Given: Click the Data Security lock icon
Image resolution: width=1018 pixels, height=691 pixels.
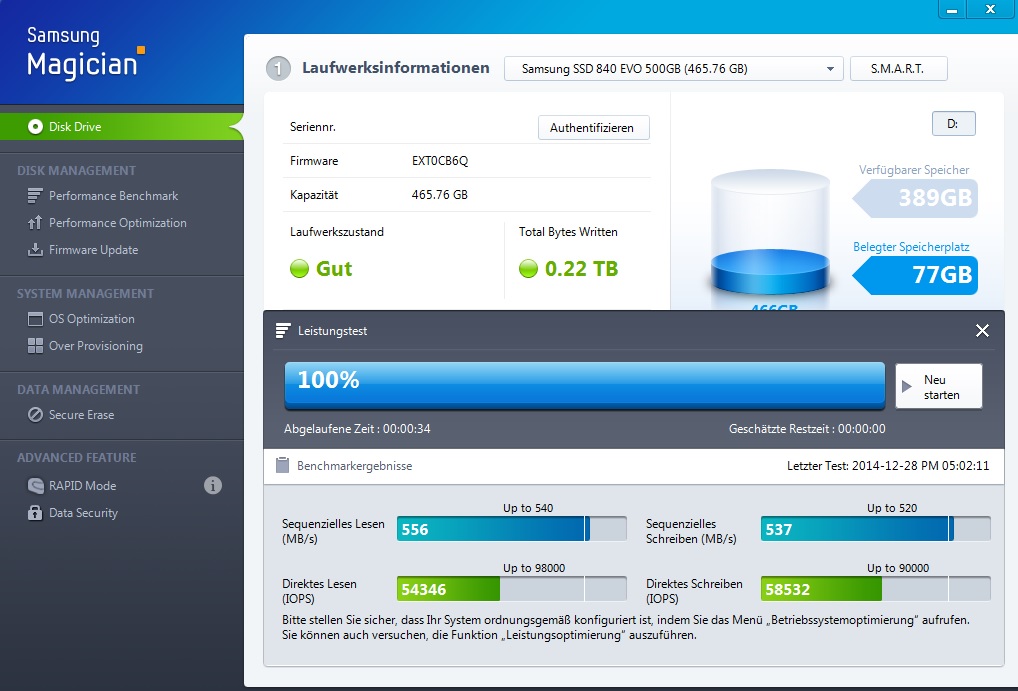Looking at the screenshot, I should (x=35, y=512).
